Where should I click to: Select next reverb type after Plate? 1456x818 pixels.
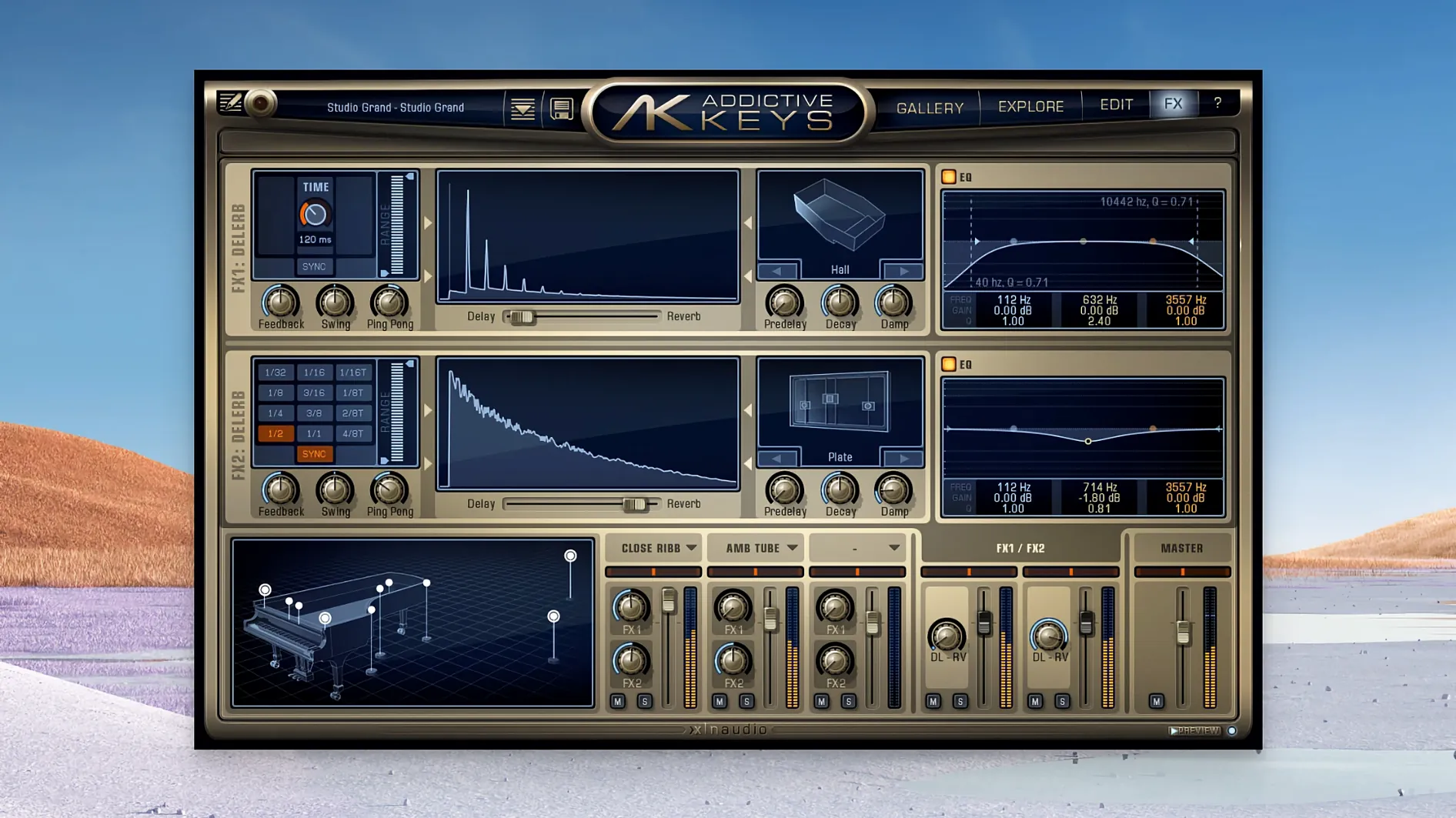903,458
